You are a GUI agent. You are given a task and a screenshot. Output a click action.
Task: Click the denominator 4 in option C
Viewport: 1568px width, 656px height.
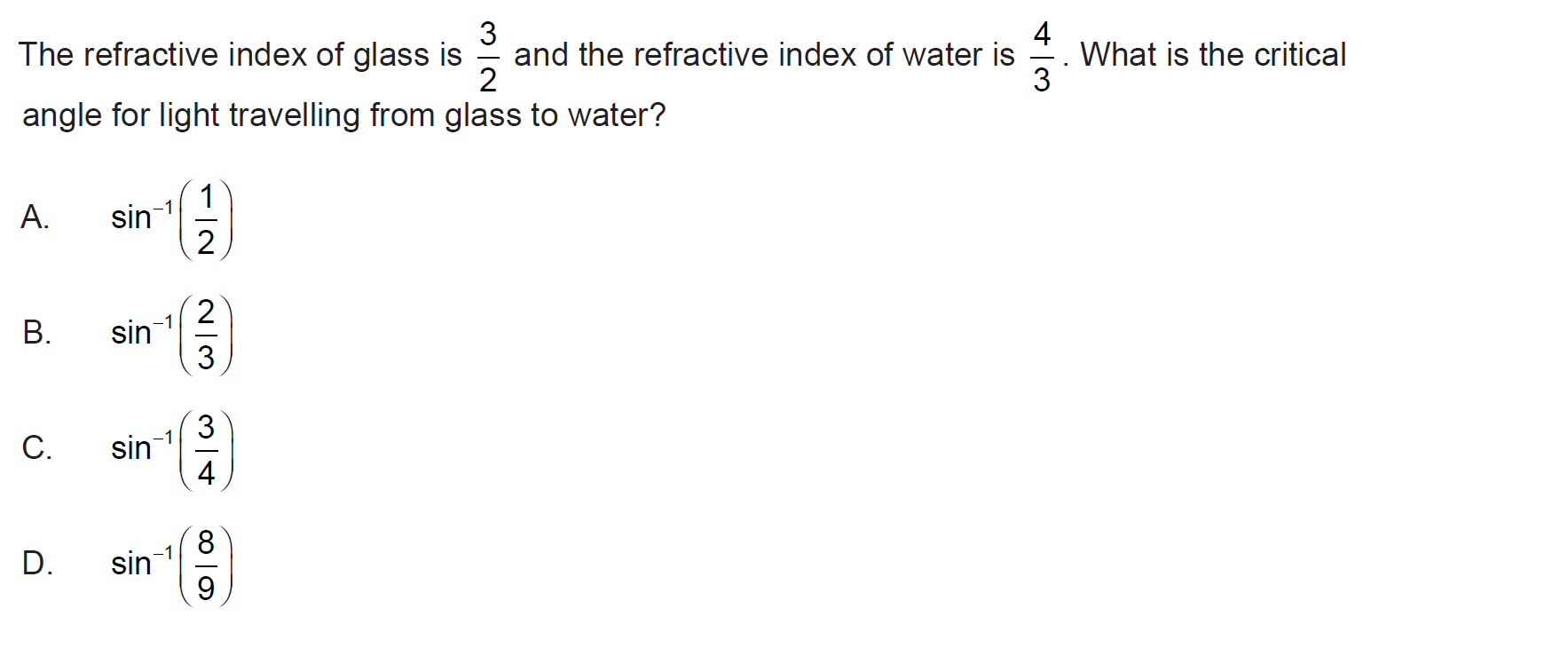click(x=206, y=473)
